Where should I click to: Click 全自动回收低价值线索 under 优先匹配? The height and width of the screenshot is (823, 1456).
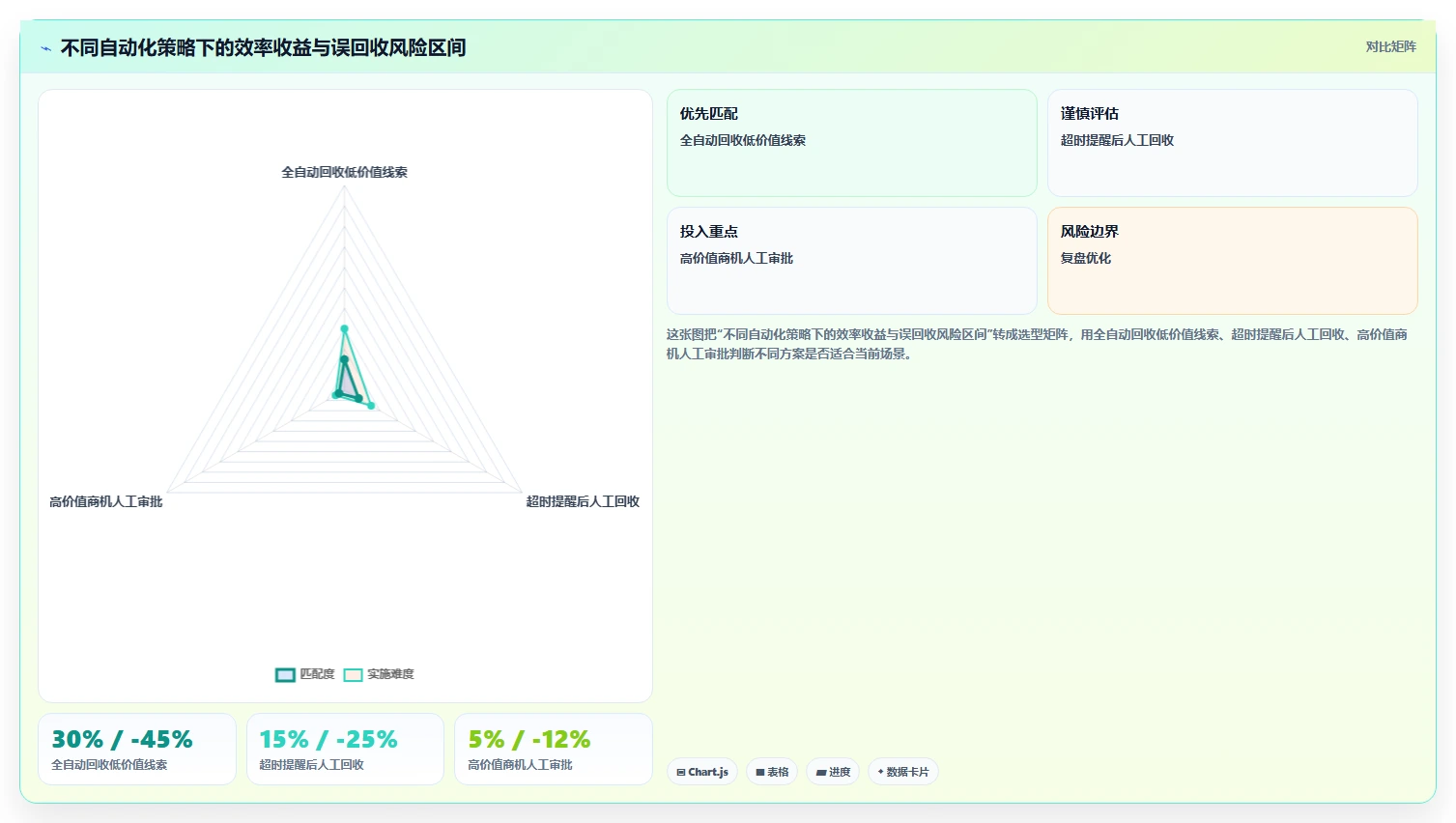[x=743, y=140]
